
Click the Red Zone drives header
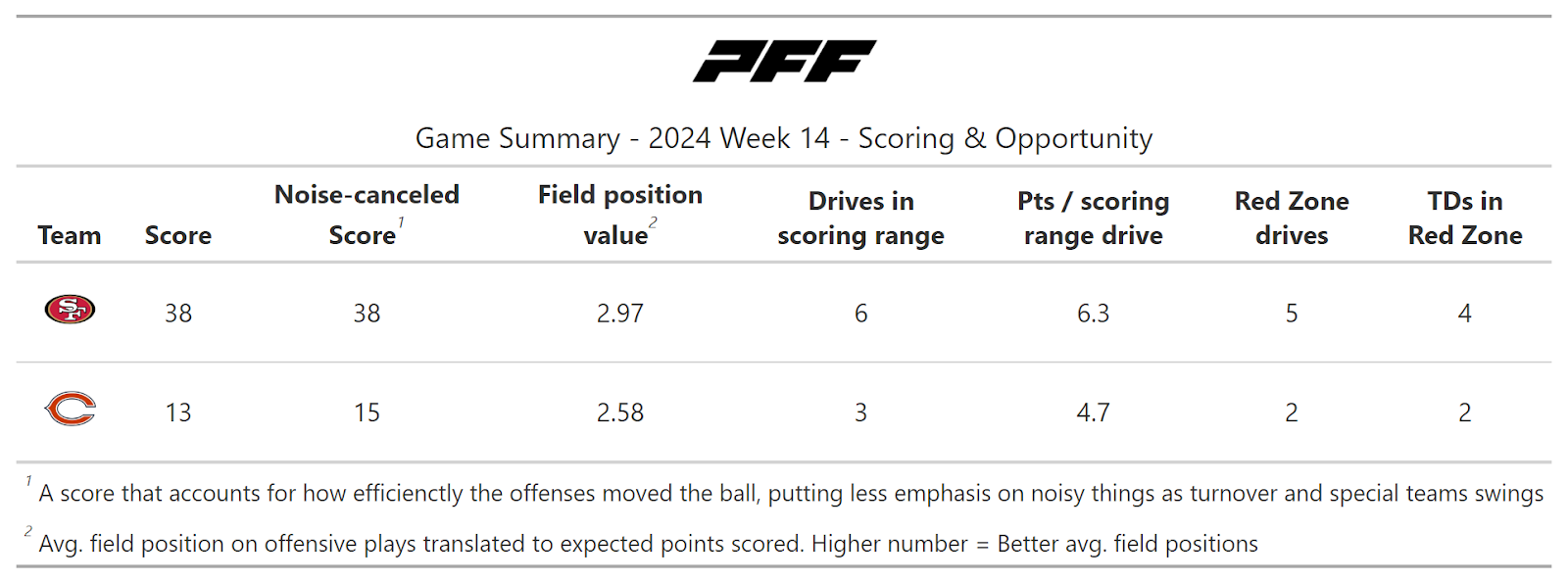tap(1292, 218)
